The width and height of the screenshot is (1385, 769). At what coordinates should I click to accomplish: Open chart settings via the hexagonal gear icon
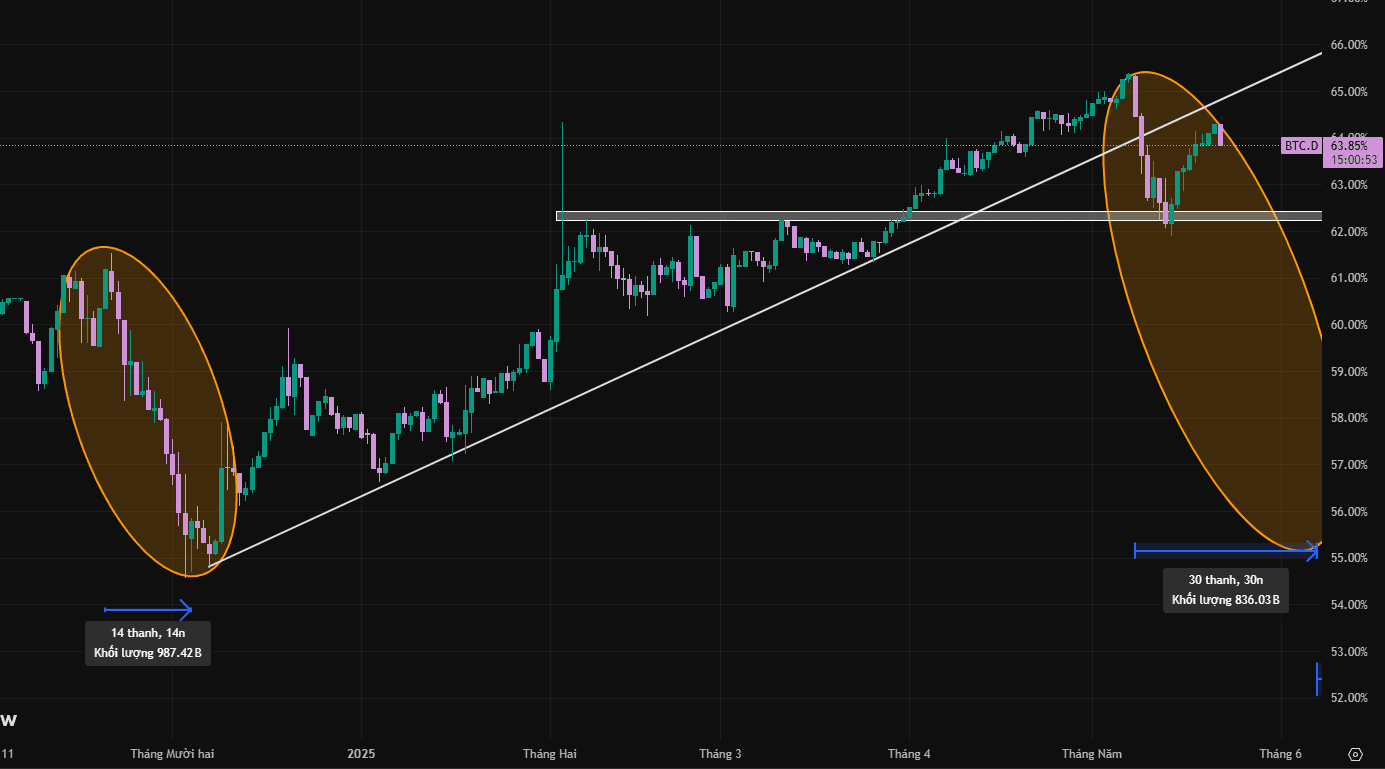pyautogui.click(x=1355, y=754)
